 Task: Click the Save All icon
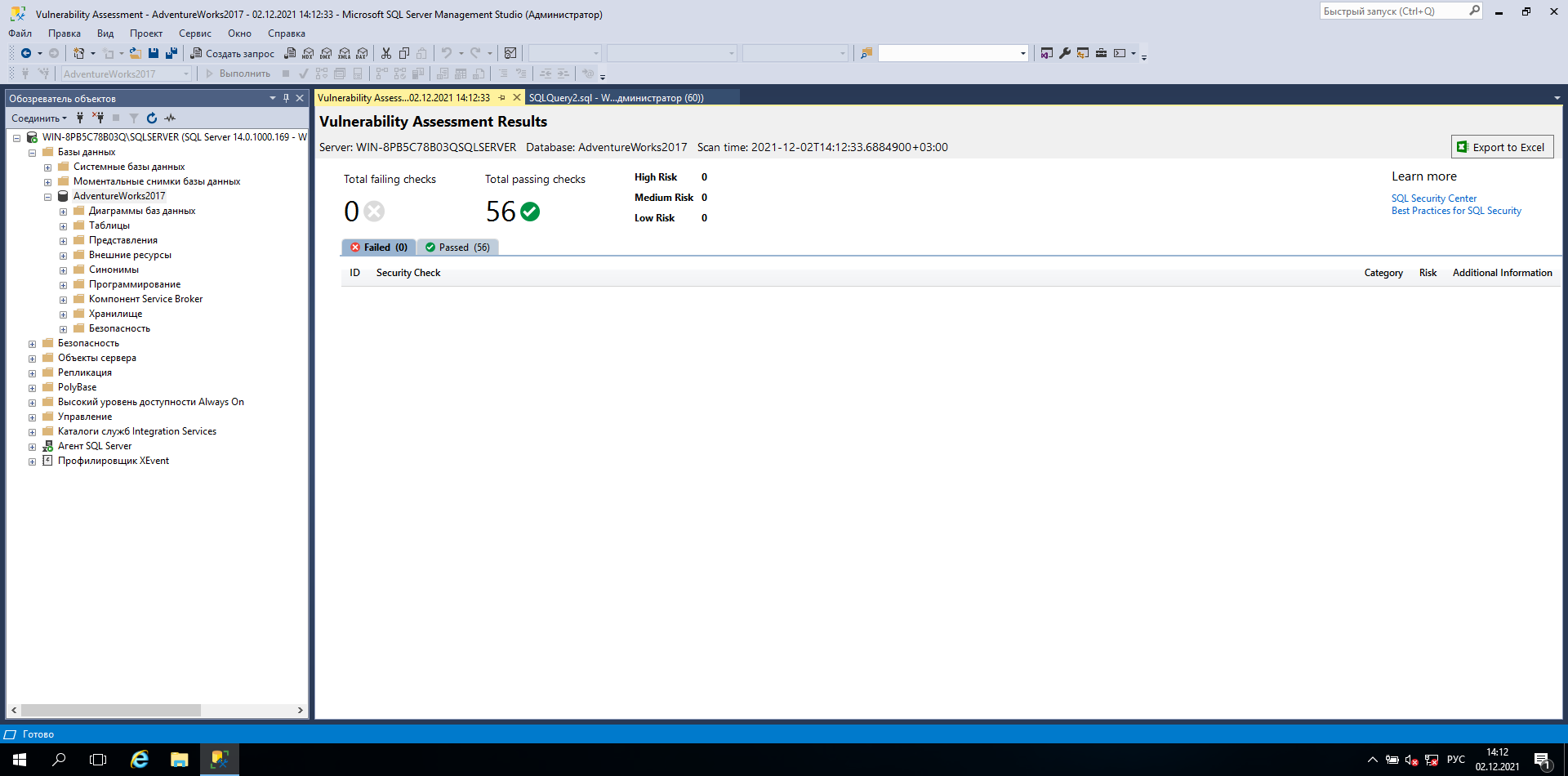click(171, 53)
